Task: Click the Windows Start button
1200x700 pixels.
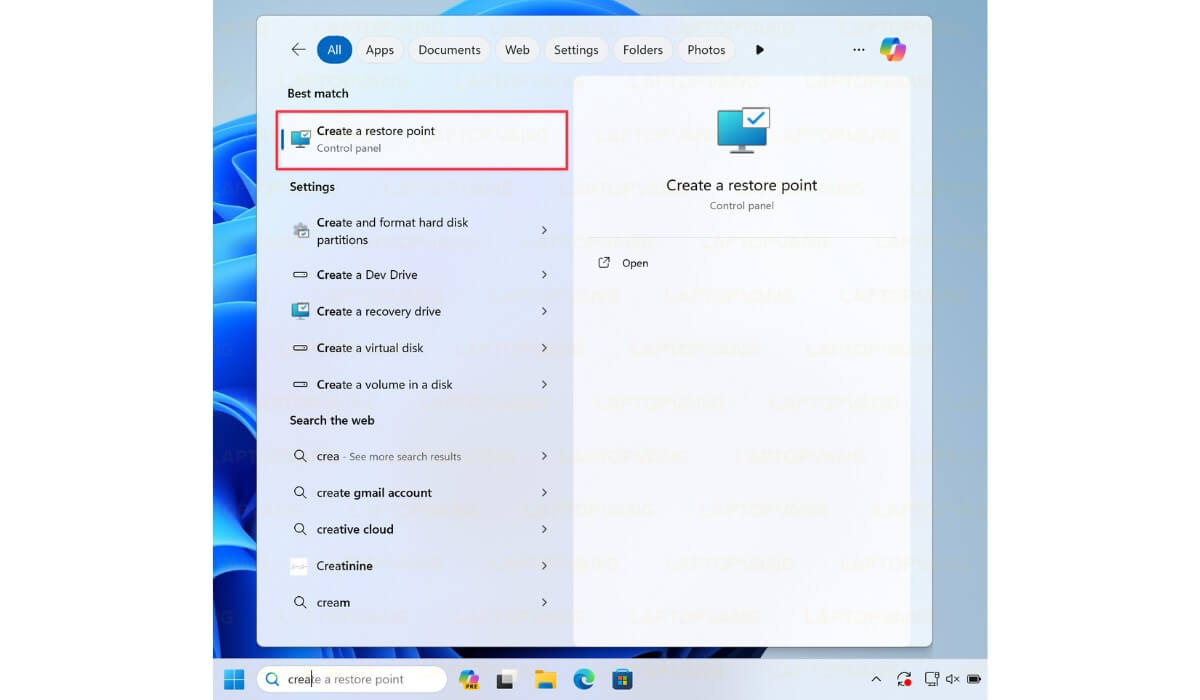Action: tap(234, 679)
